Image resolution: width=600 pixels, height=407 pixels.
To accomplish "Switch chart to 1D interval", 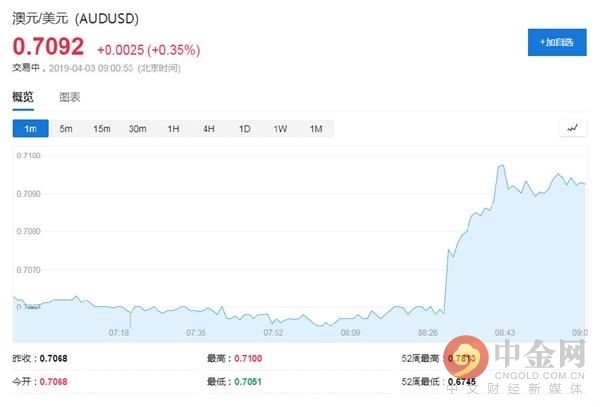I will [x=244, y=128].
